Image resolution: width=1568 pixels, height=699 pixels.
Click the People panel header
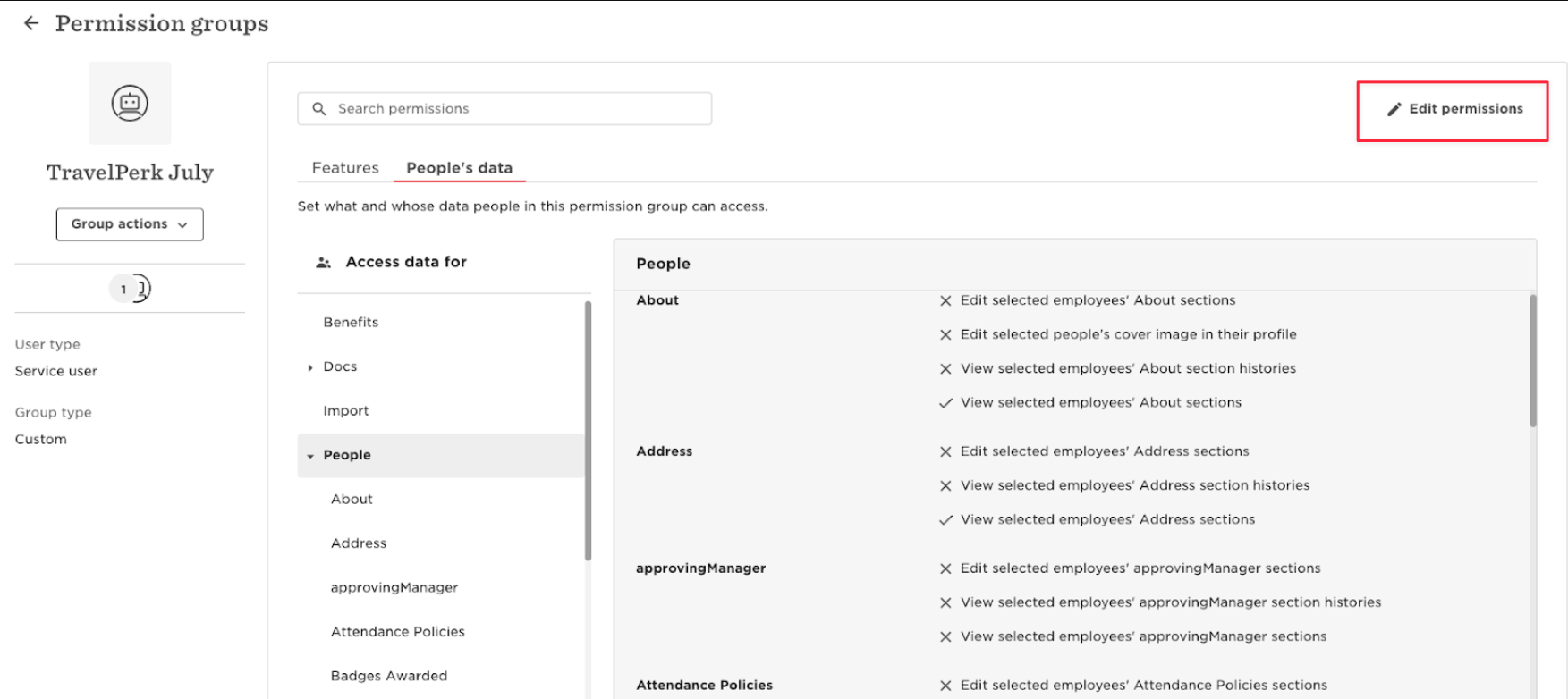1075,265
